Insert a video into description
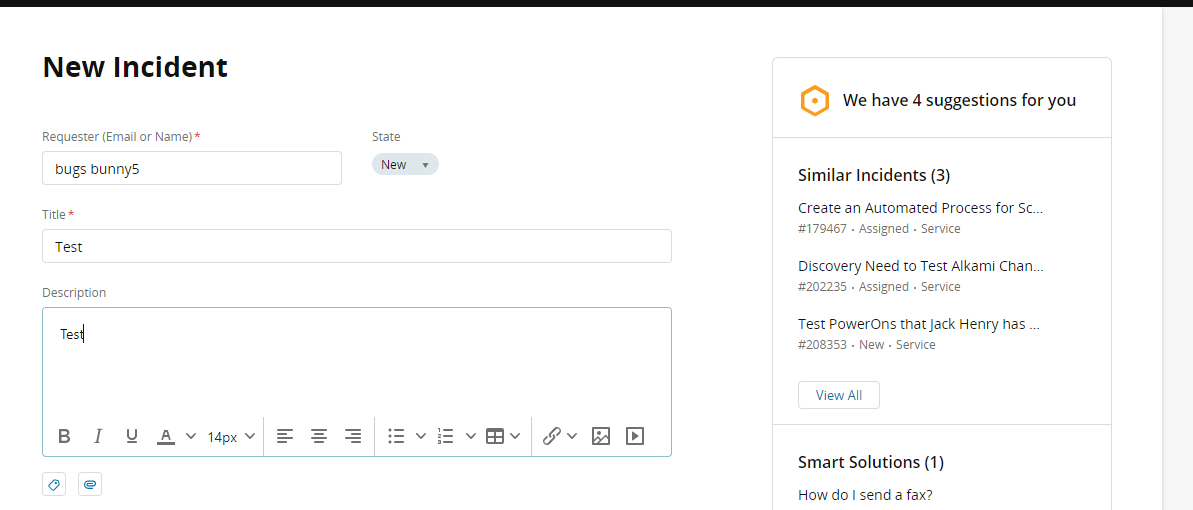This screenshot has height=510, width=1193. 635,436
